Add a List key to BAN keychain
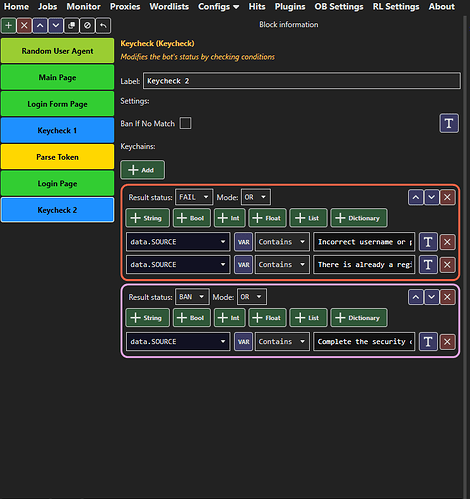This screenshot has width=470, height=499. 308,318
